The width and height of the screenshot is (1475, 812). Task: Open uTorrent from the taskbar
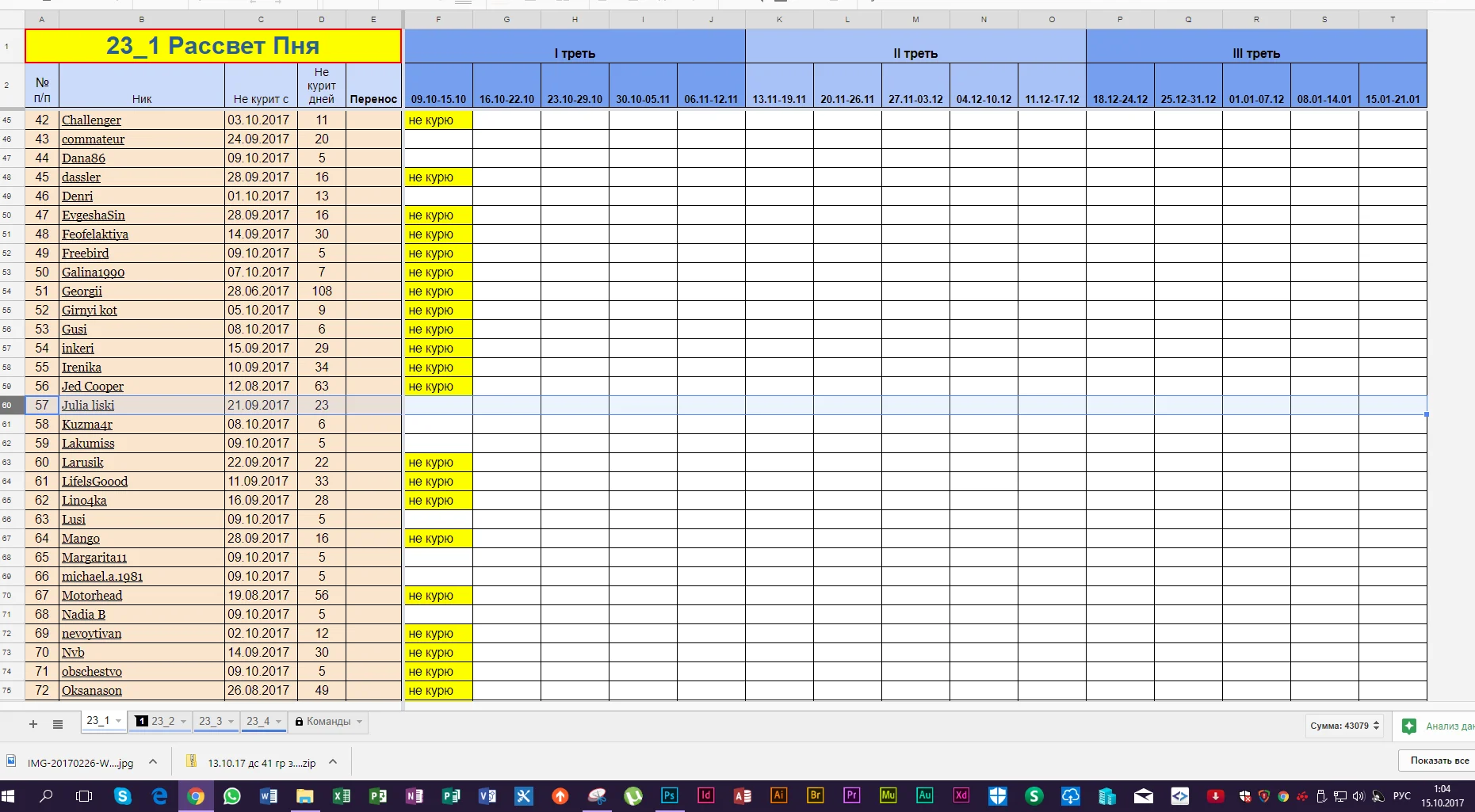[633, 796]
